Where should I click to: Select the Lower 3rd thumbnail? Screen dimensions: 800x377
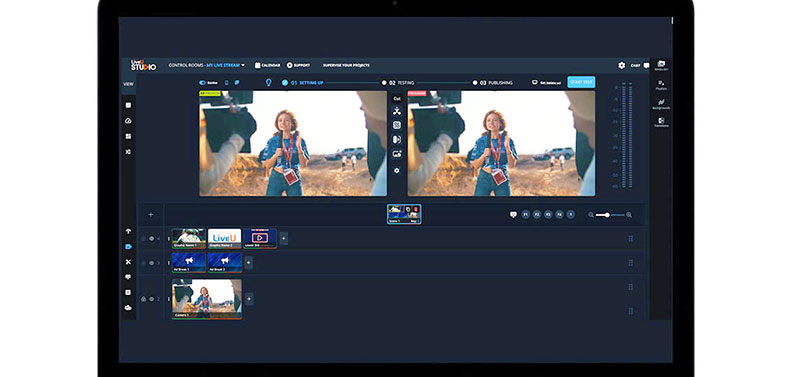pyautogui.click(x=260, y=238)
